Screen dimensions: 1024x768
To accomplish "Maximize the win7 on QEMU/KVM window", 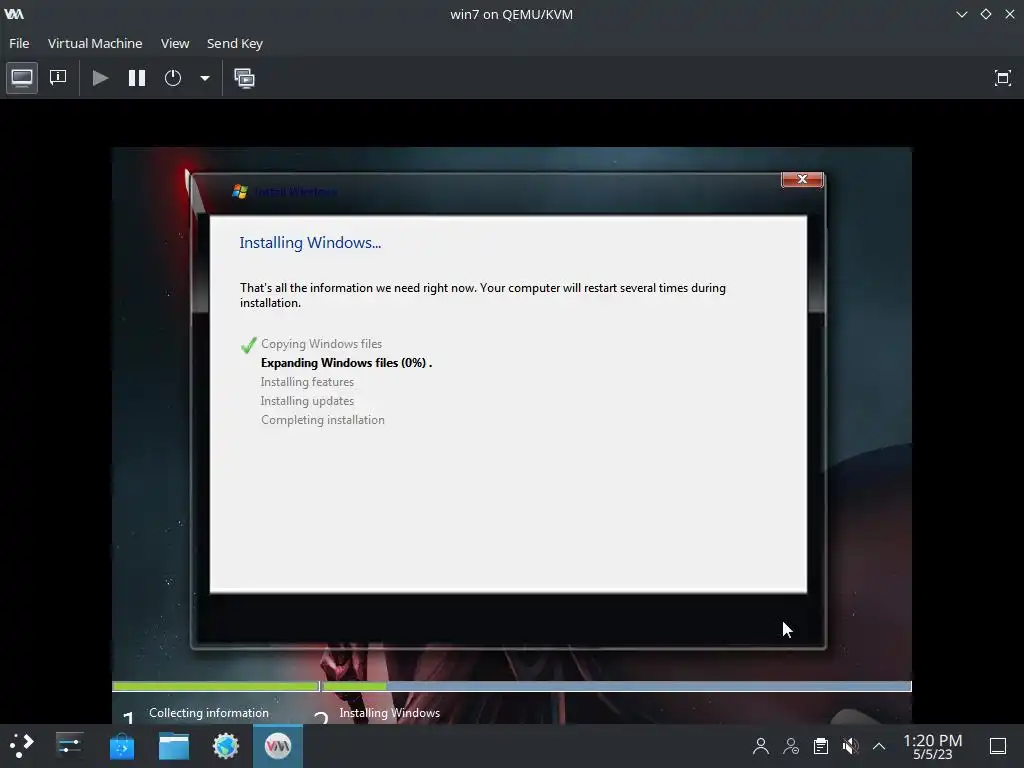I will (x=985, y=14).
